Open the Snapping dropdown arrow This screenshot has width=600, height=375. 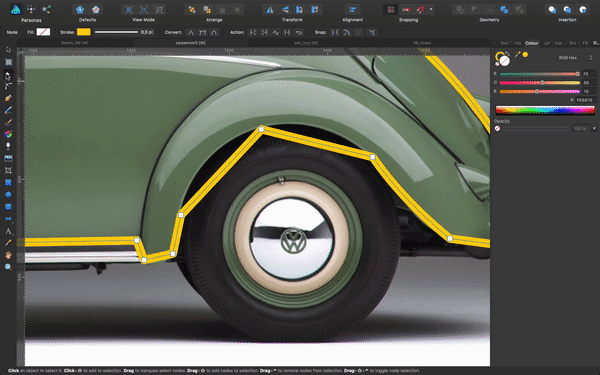(x=431, y=10)
